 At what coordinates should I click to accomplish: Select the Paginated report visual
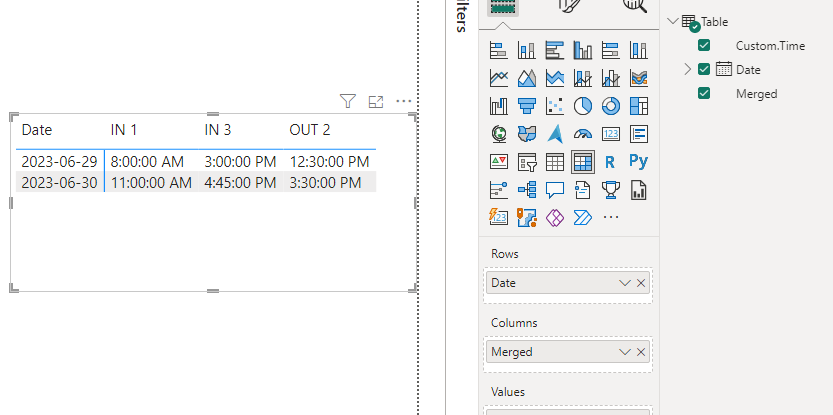pos(639,189)
